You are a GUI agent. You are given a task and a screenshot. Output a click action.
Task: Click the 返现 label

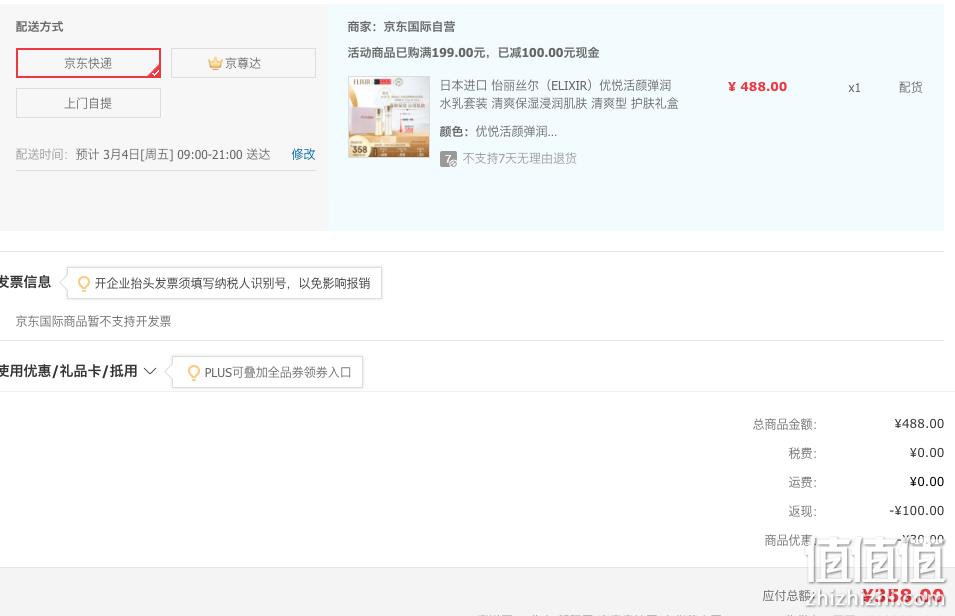tap(802, 511)
